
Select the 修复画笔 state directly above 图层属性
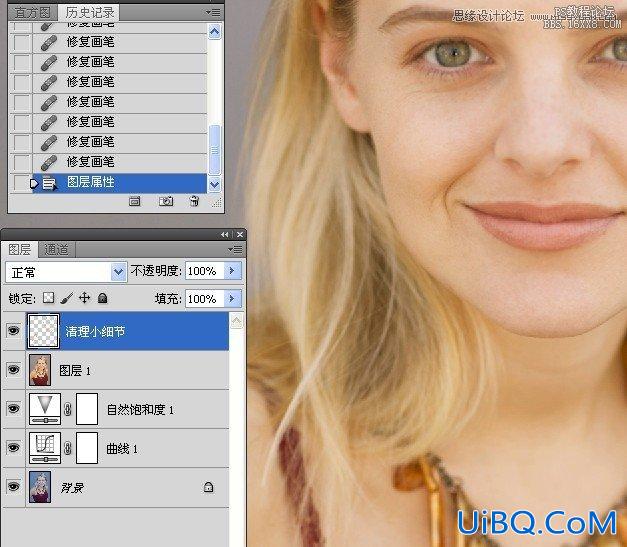click(x=120, y=162)
